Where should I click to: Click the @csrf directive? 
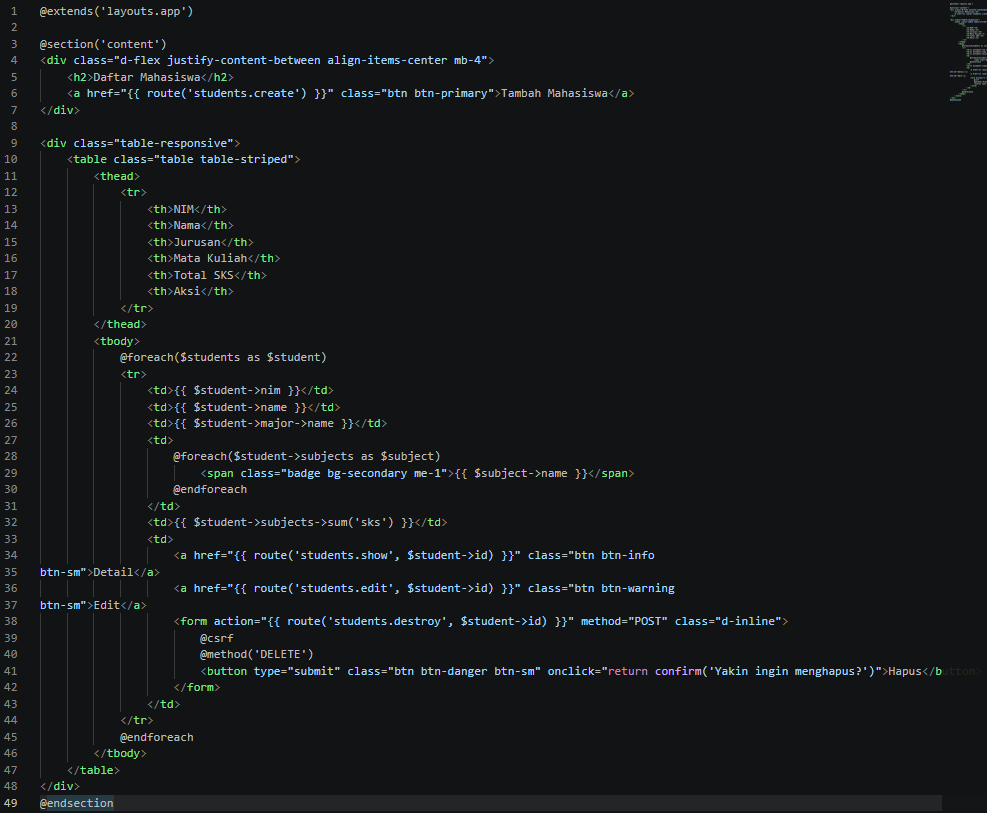217,639
